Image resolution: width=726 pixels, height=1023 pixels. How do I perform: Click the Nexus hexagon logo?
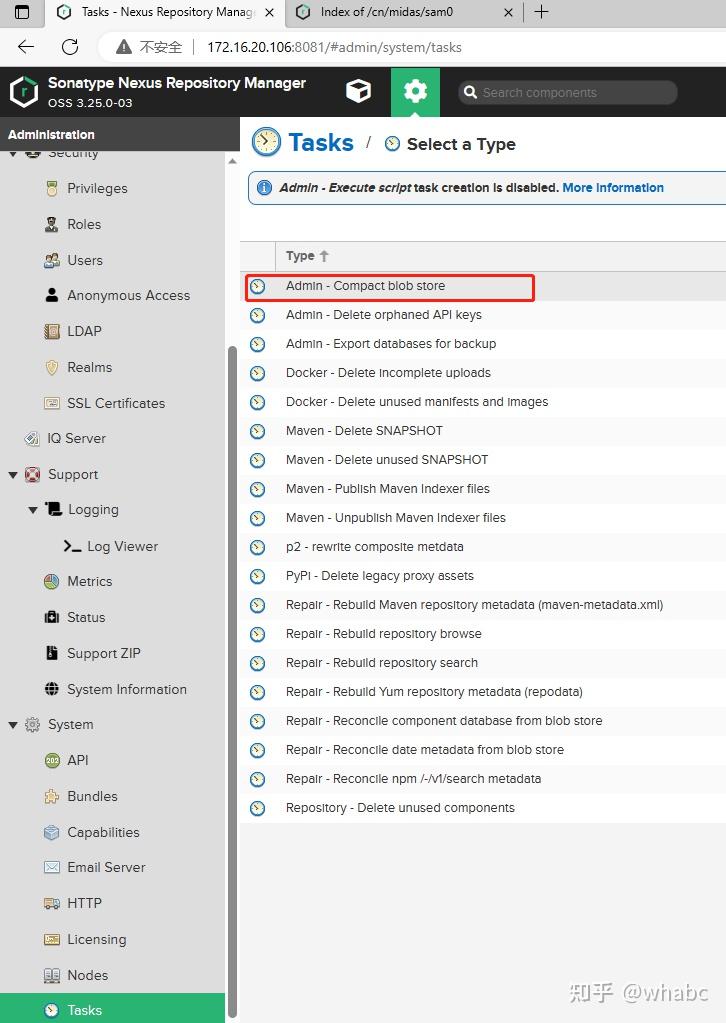tap(24, 91)
